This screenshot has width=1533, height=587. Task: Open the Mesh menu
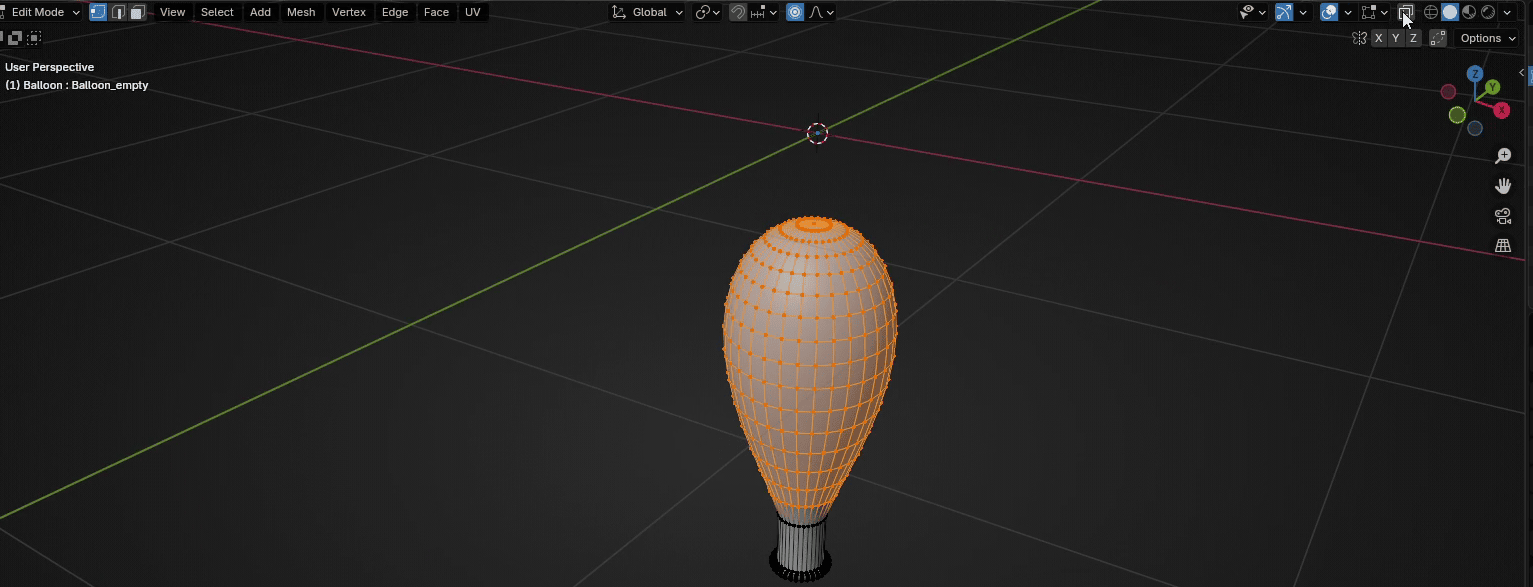(x=300, y=12)
